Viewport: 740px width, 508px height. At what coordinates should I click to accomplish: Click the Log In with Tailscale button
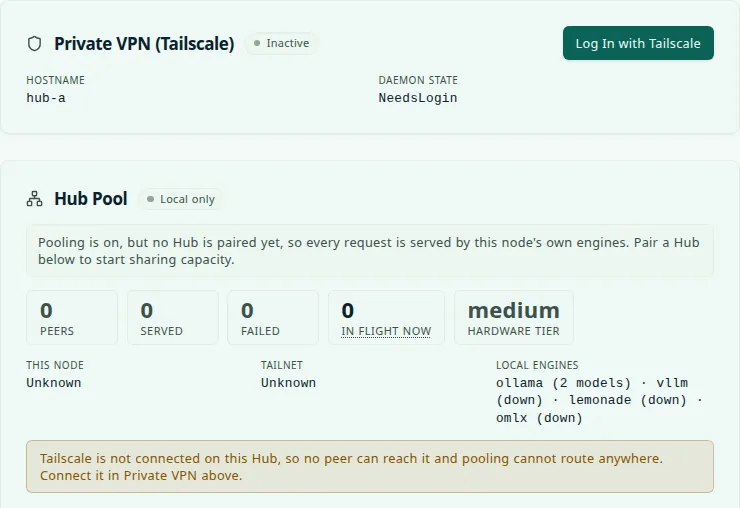tap(638, 43)
